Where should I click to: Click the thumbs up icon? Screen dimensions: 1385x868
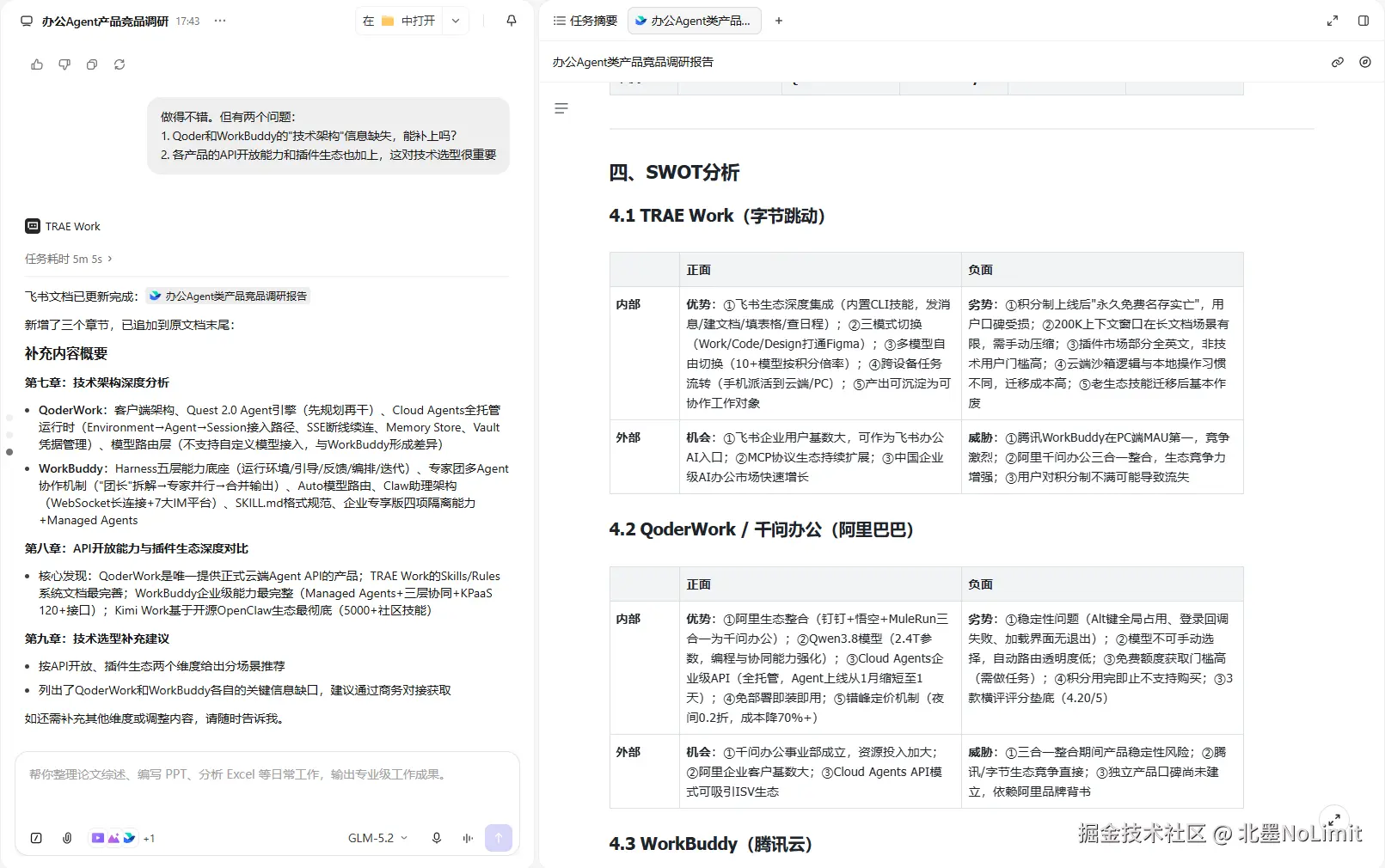coord(37,64)
